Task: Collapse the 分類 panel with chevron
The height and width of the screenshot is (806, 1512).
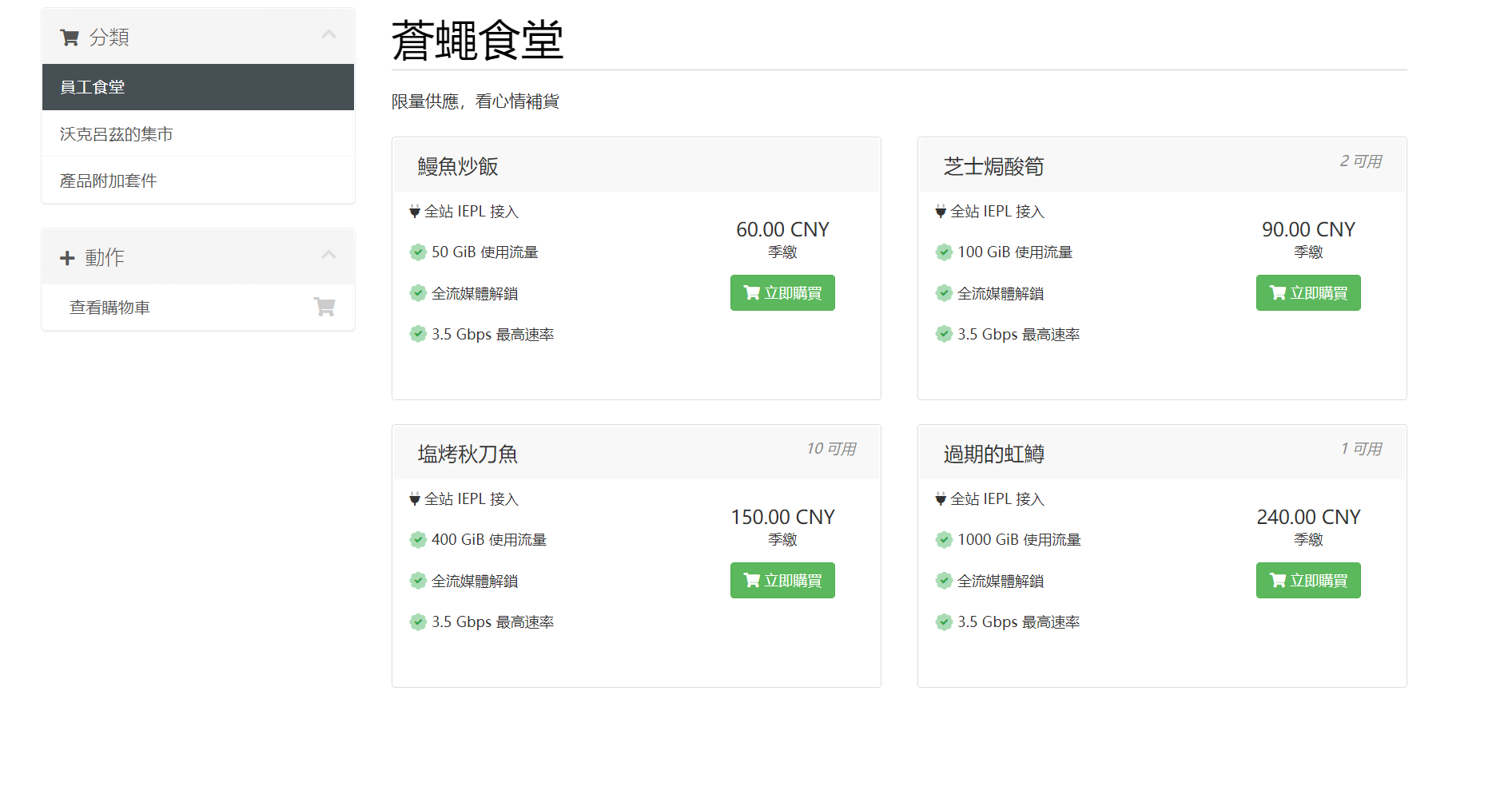Action: pyautogui.click(x=328, y=34)
